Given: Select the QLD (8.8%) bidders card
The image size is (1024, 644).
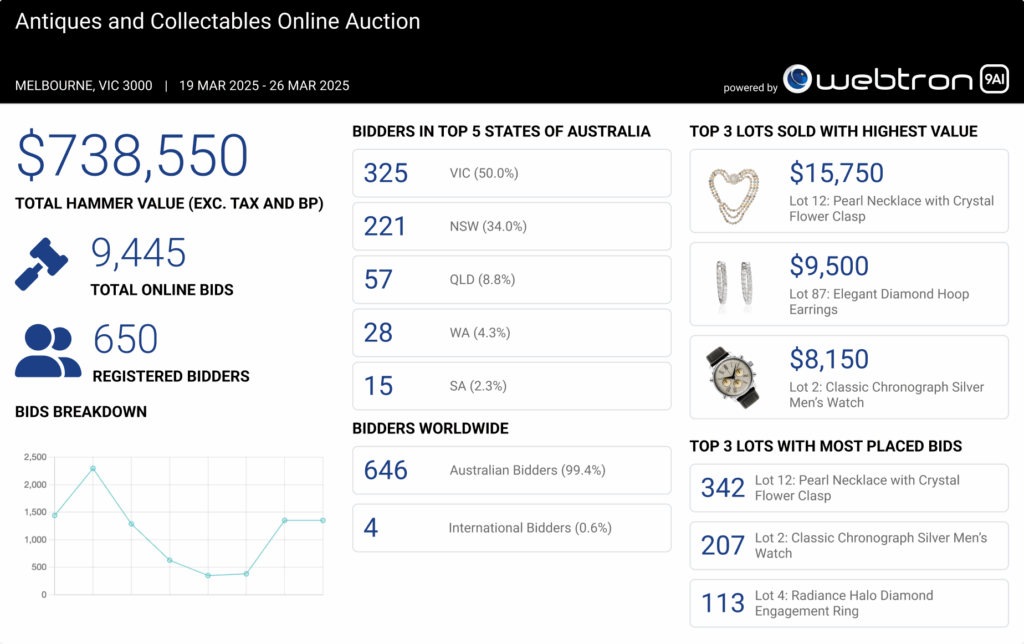Looking at the screenshot, I should pyautogui.click(x=511, y=279).
